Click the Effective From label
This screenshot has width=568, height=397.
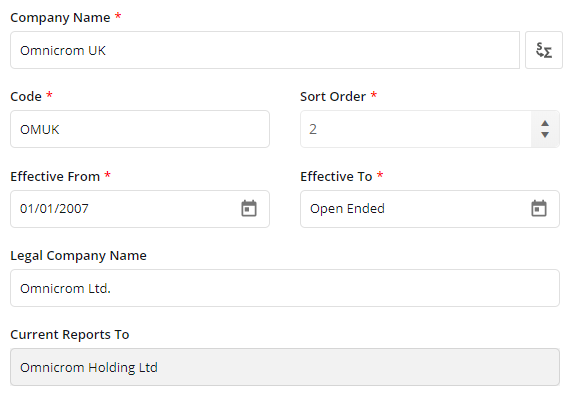coord(55,176)
